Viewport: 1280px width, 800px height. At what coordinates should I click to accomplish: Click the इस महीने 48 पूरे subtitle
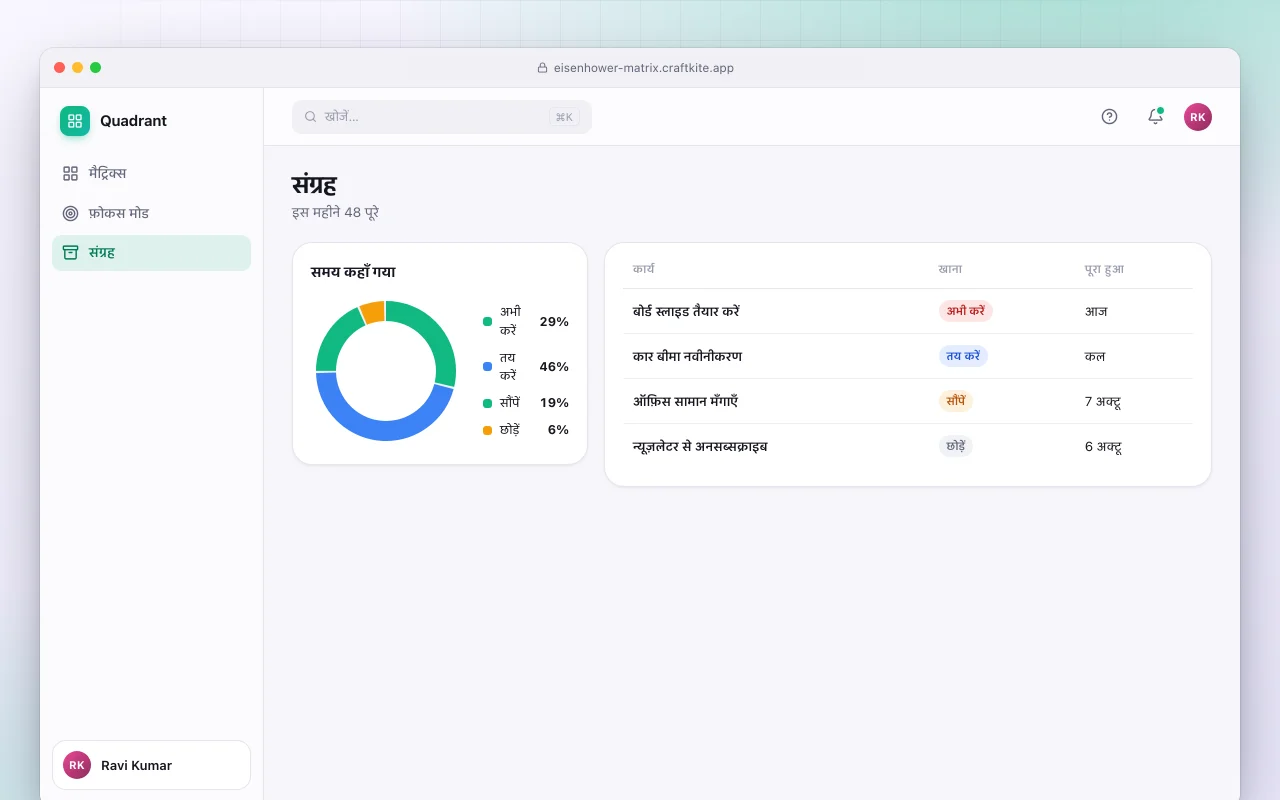click(335, 212)
